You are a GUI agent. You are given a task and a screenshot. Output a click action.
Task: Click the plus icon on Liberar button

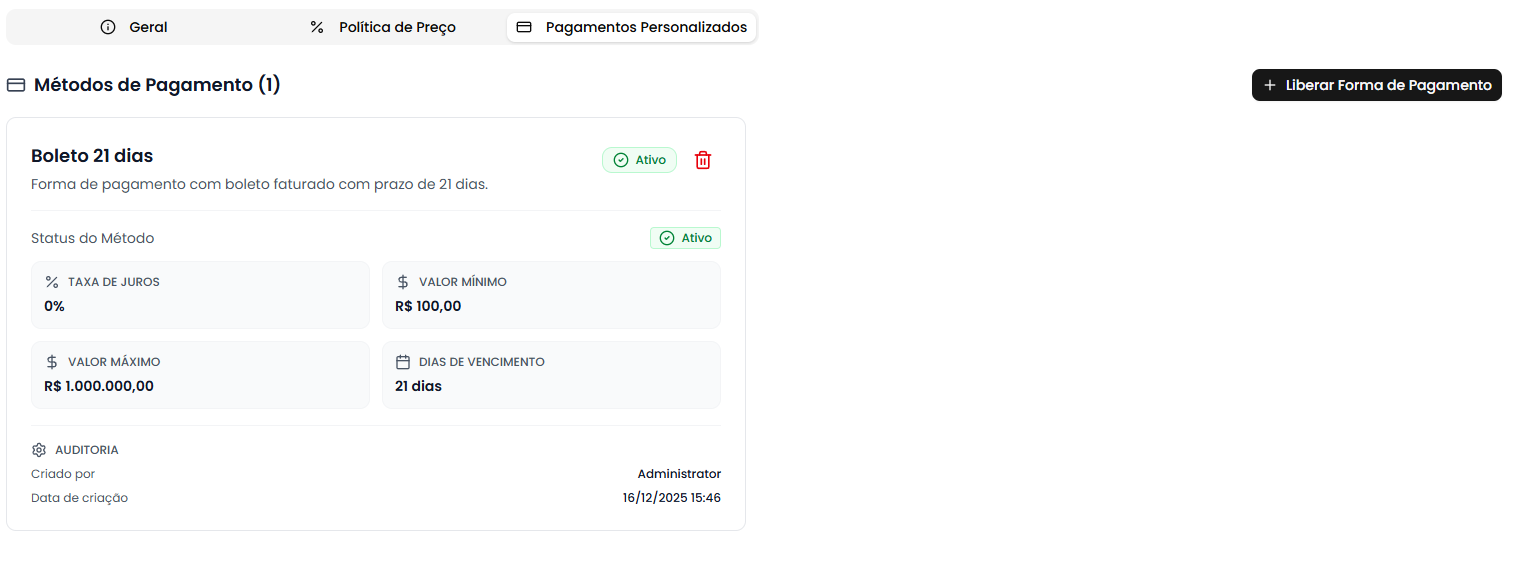point(1270,85)
